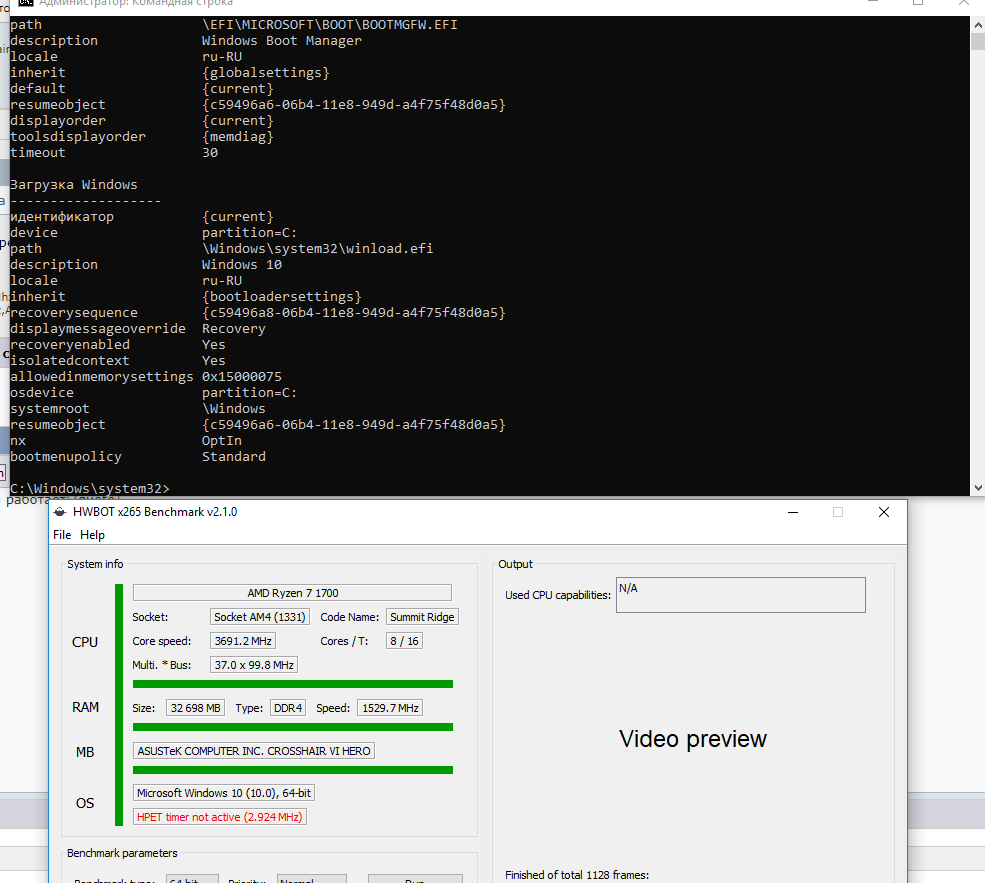Viewport: 985px width, 883px height.
Task: Click the Used CPU capabilities N/A box
Action: click(741, 595)
